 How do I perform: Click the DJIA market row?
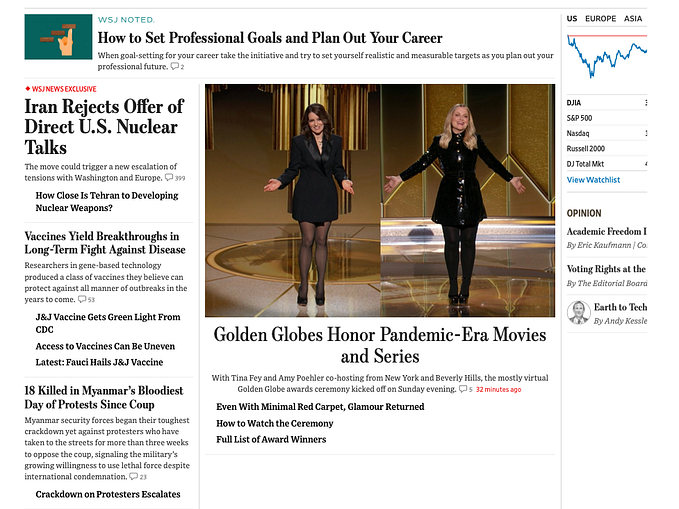pyautogui.click(x=607, y=103)
